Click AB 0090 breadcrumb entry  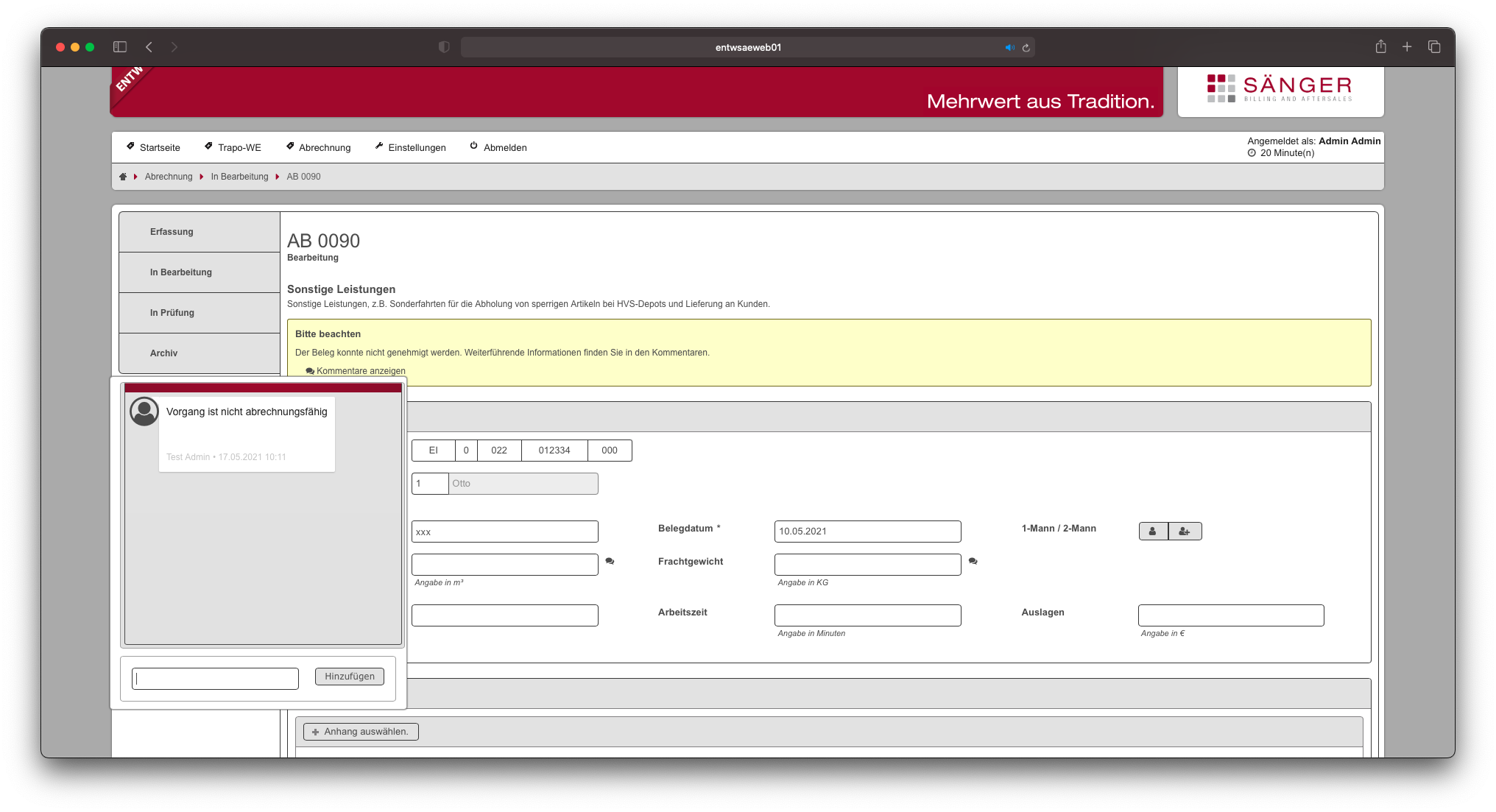point(303,177)
